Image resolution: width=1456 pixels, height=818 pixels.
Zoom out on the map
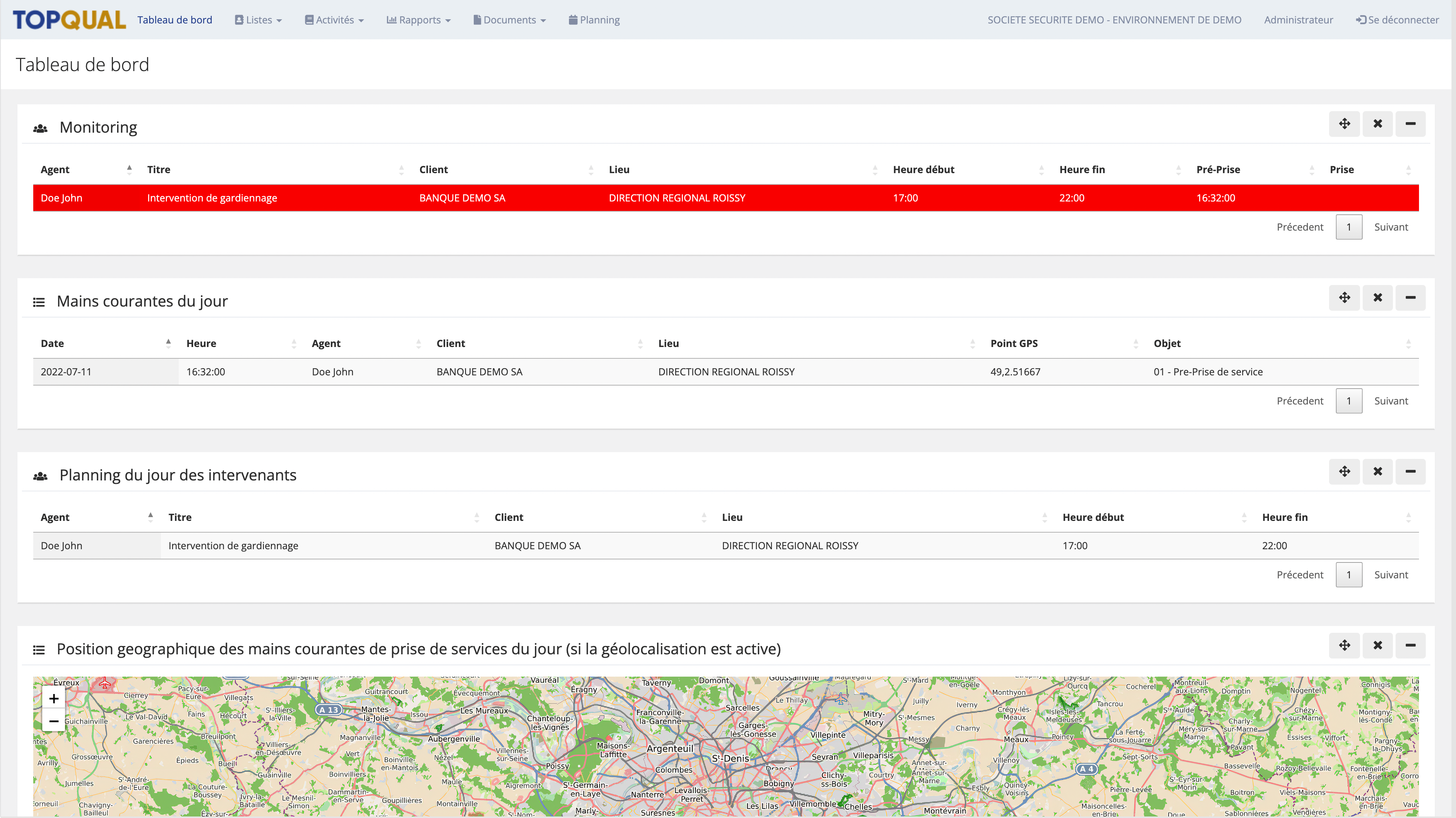click(54, 721)
